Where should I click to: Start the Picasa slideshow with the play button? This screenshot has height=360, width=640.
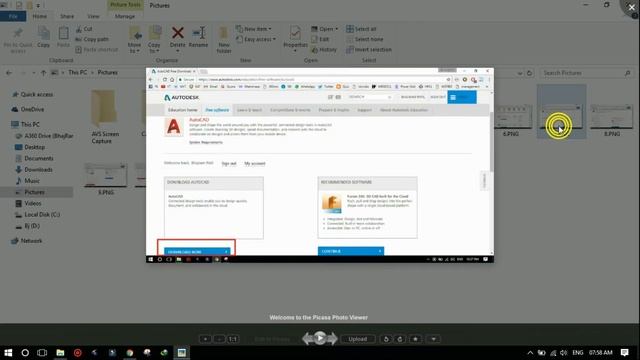[x=320, y=338]
